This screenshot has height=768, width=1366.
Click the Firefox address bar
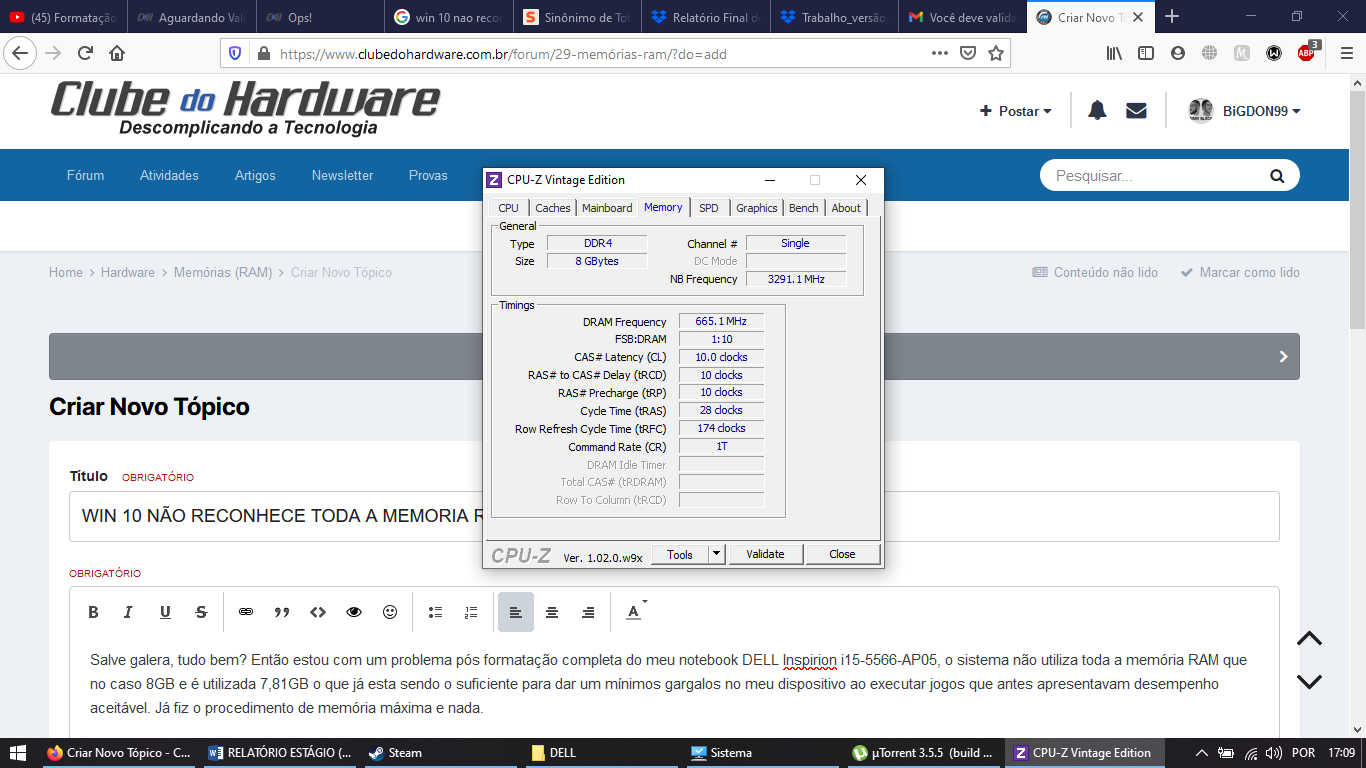600,54
